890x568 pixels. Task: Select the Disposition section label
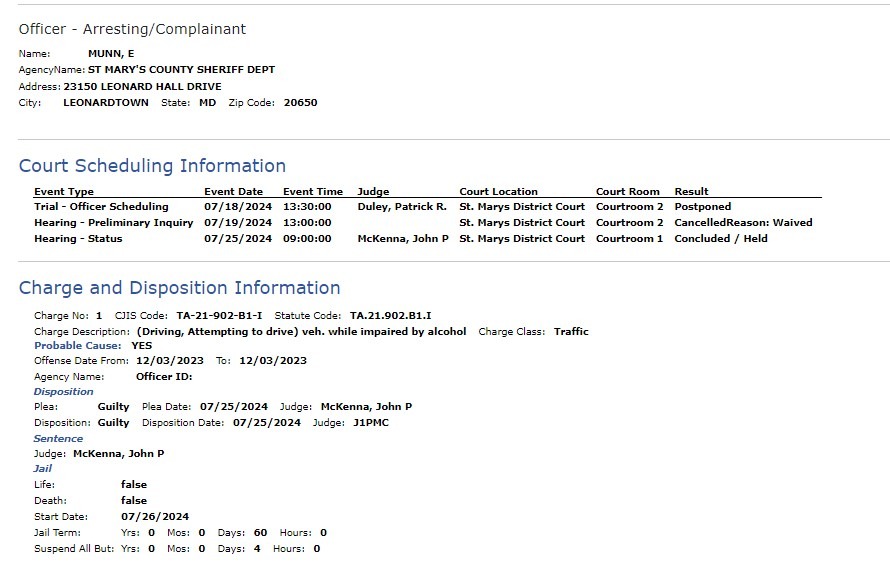coord(64,392)
